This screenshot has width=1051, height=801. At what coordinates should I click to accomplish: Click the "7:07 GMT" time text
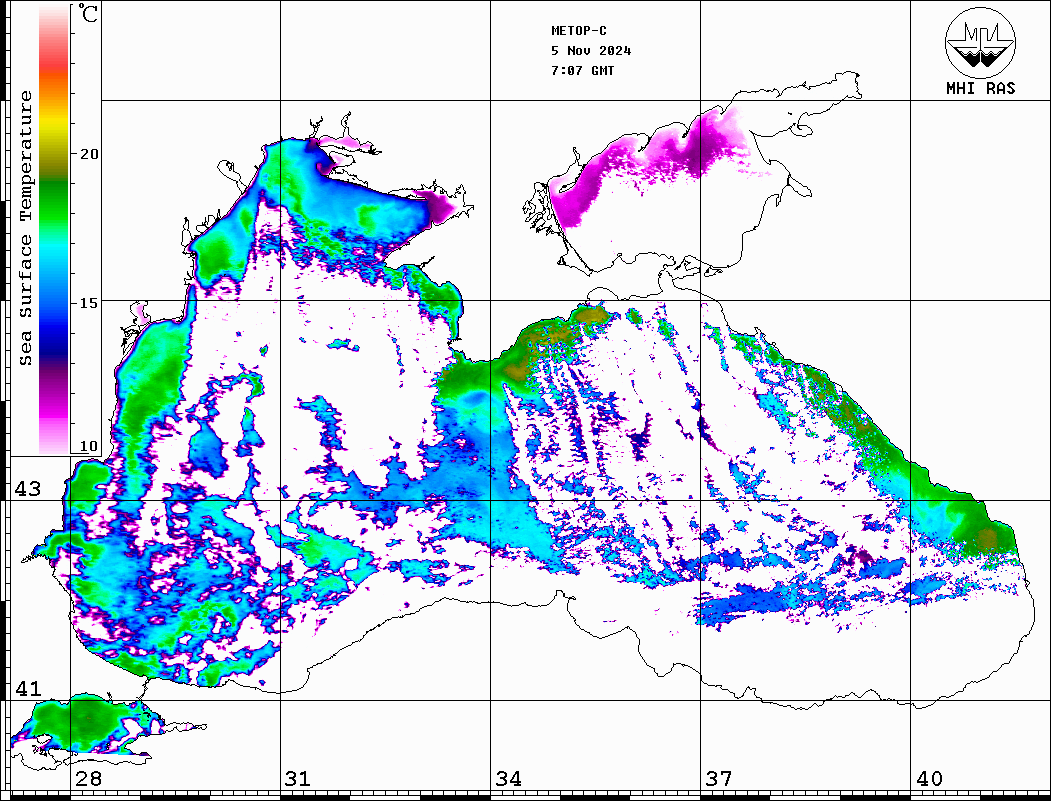582,70
